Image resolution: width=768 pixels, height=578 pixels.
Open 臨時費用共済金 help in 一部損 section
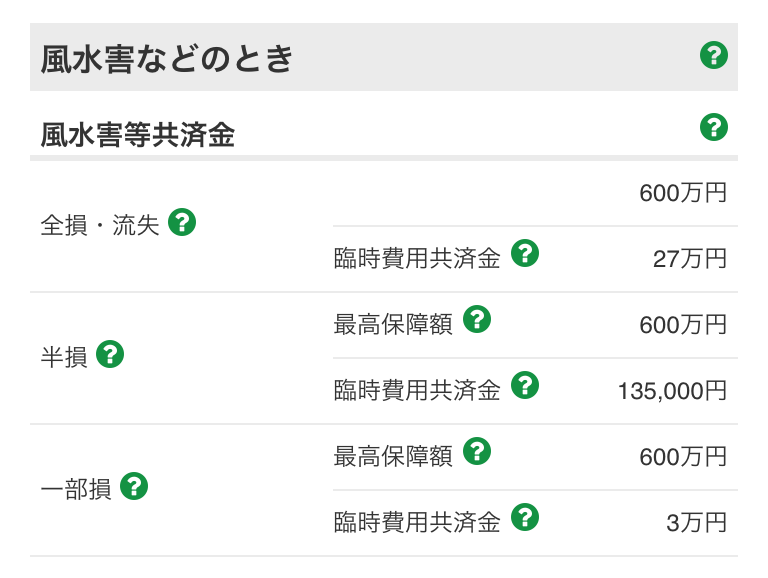525,517
